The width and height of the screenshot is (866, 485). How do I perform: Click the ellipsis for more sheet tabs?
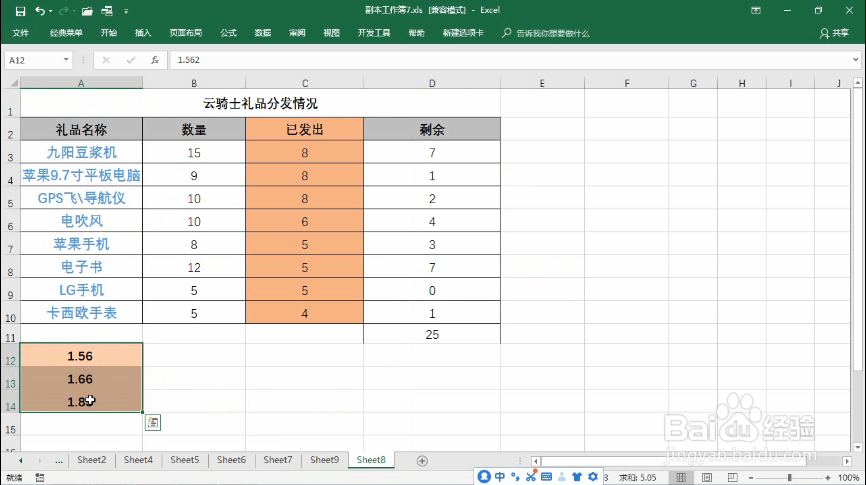[x=59, y=460]
